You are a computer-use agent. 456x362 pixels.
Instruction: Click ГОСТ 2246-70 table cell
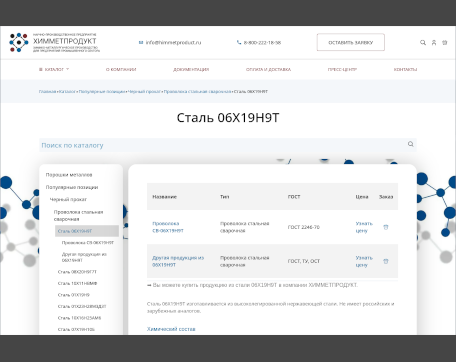point(304,227)
